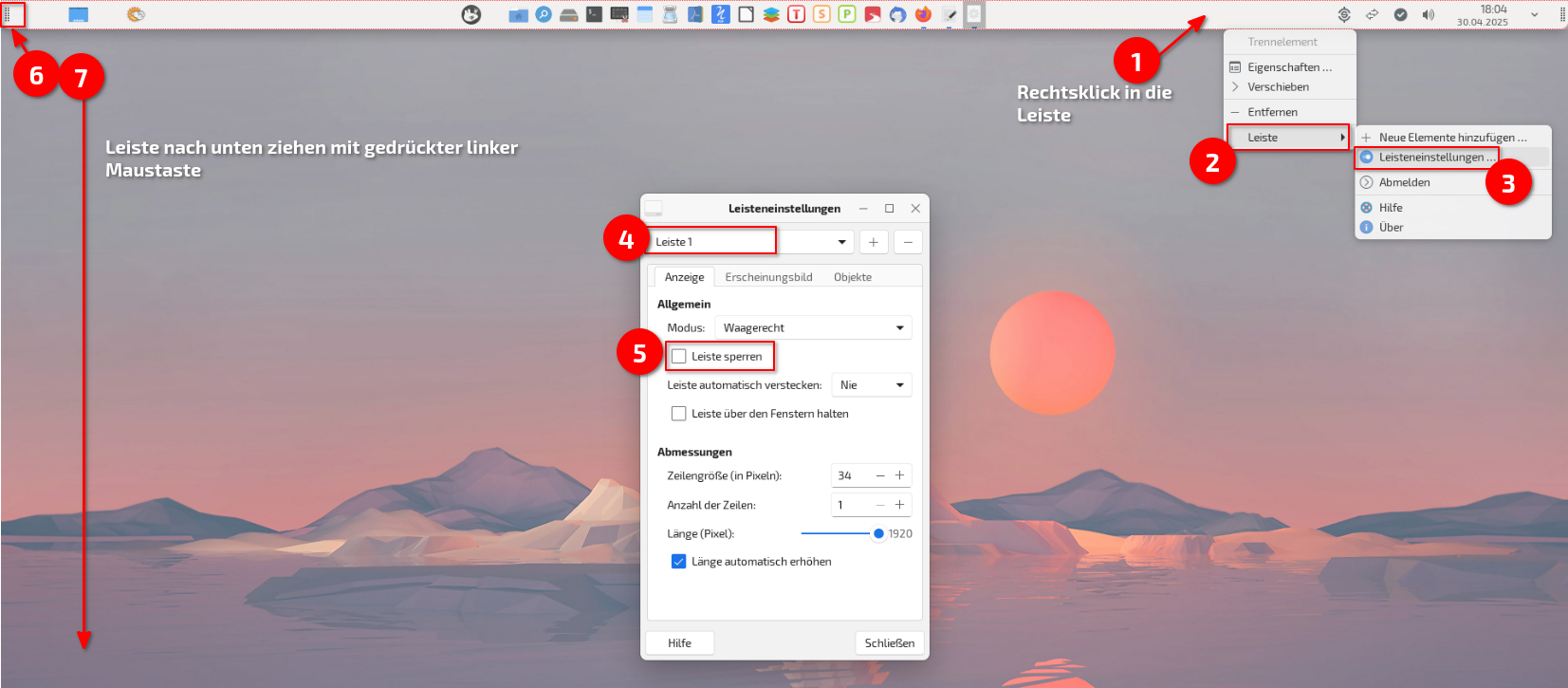Open 'Leiste automatisch verstecken' dropdown
This screenshot has width=1568, height=688.
point(871,385)
